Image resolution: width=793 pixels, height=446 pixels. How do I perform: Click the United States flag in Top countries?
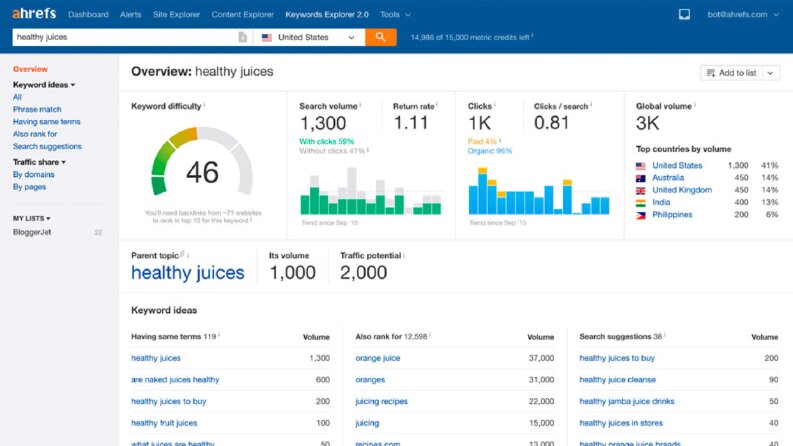click(640, 165)
